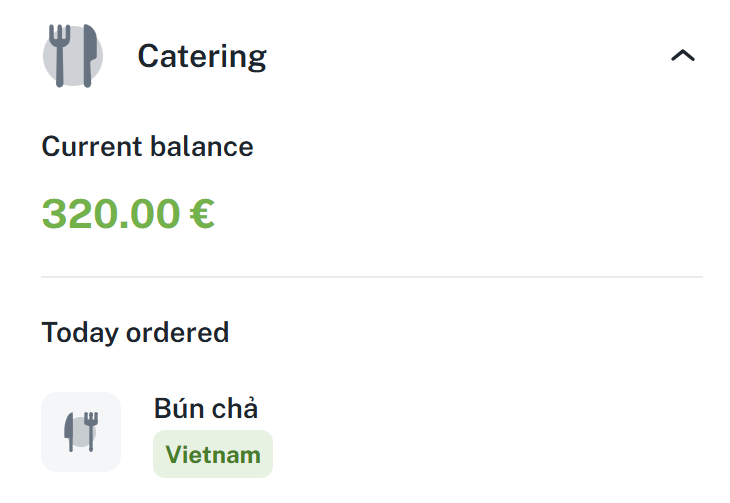The height and width of the screenshot is (503, 730).
Task: Click the small cutlery icon beside Bún chả
Action: (x=81, y=431)
